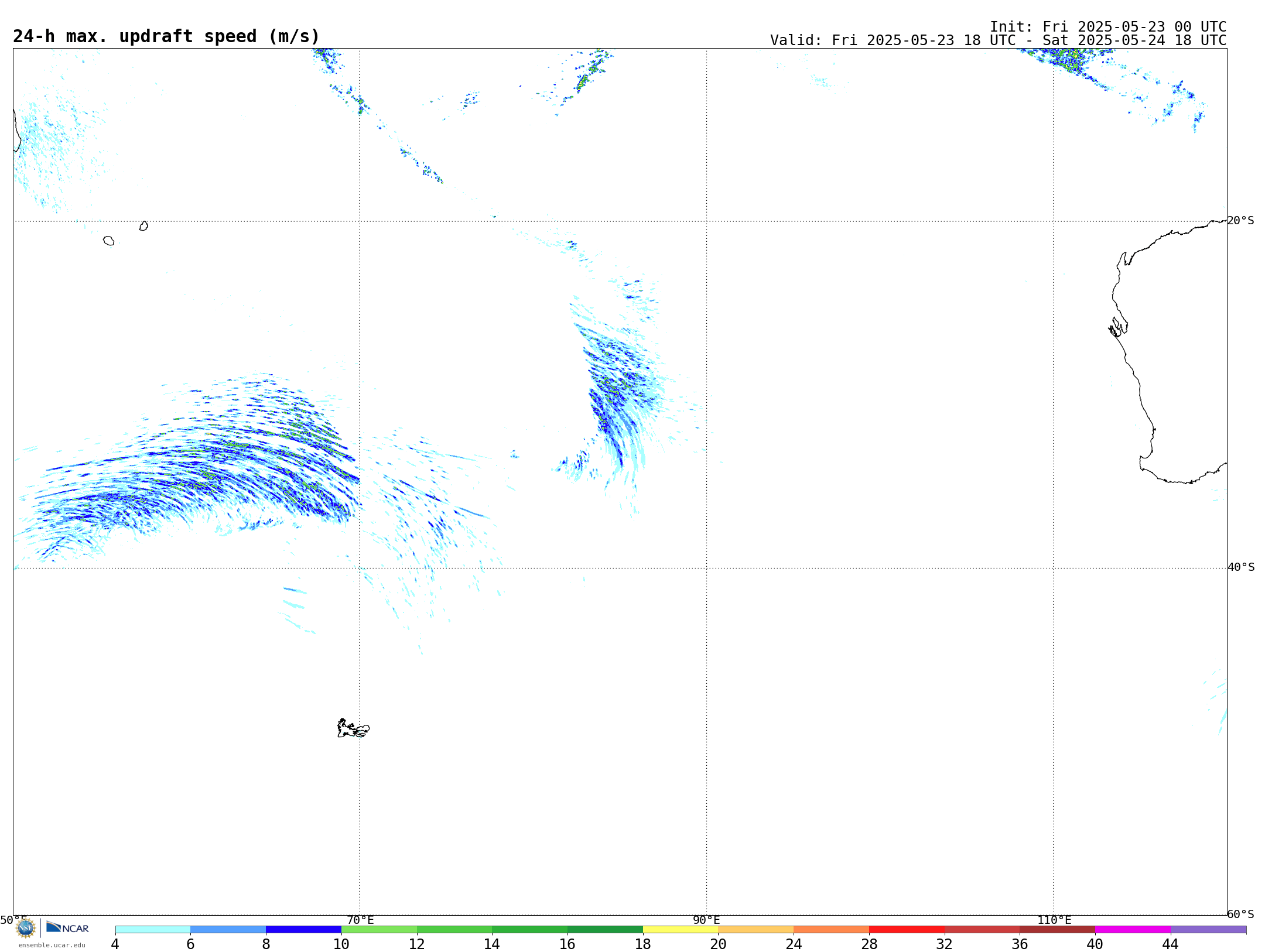The height and width of the screenshot is (952, 1265).
Task: Click the NCAR logo
Action: pyautogui.click(x=67, y=927)
